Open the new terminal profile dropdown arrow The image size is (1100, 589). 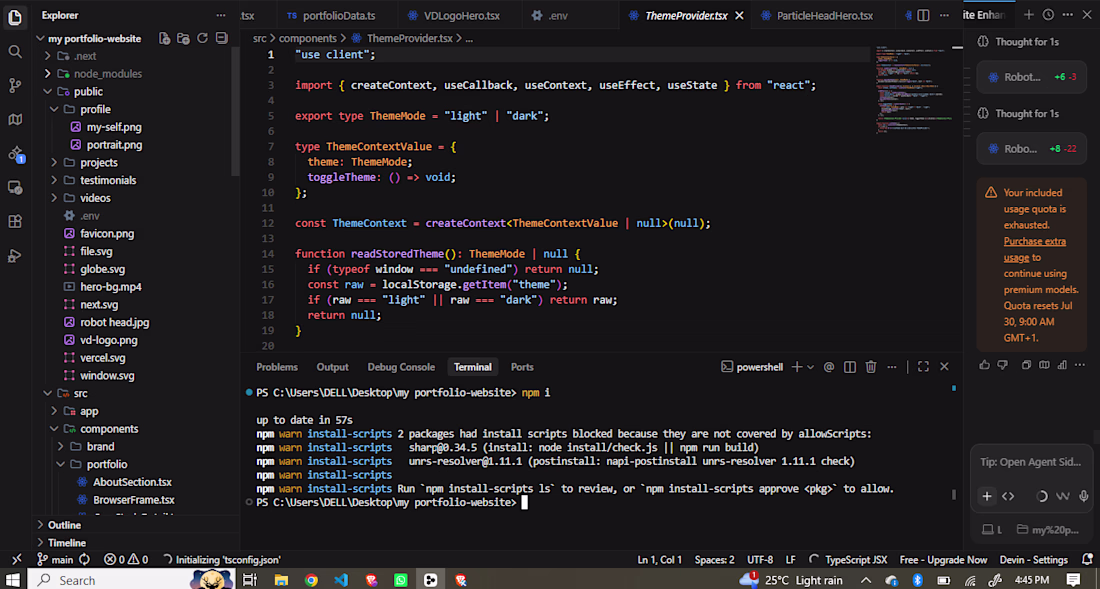coord(810,367)
